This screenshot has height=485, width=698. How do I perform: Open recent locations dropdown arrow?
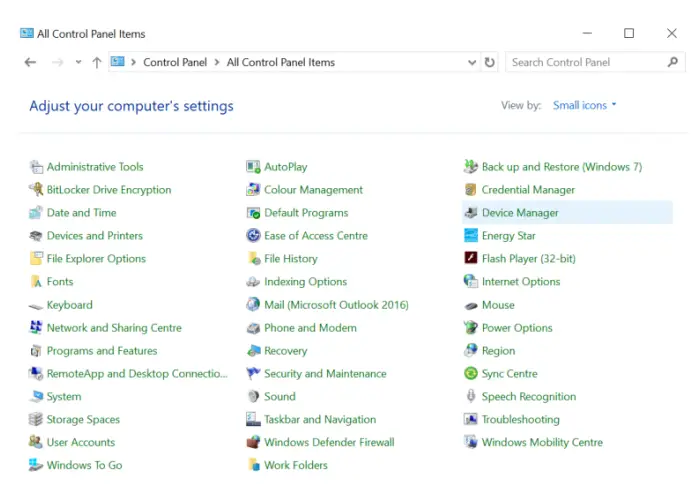point(78,62)
